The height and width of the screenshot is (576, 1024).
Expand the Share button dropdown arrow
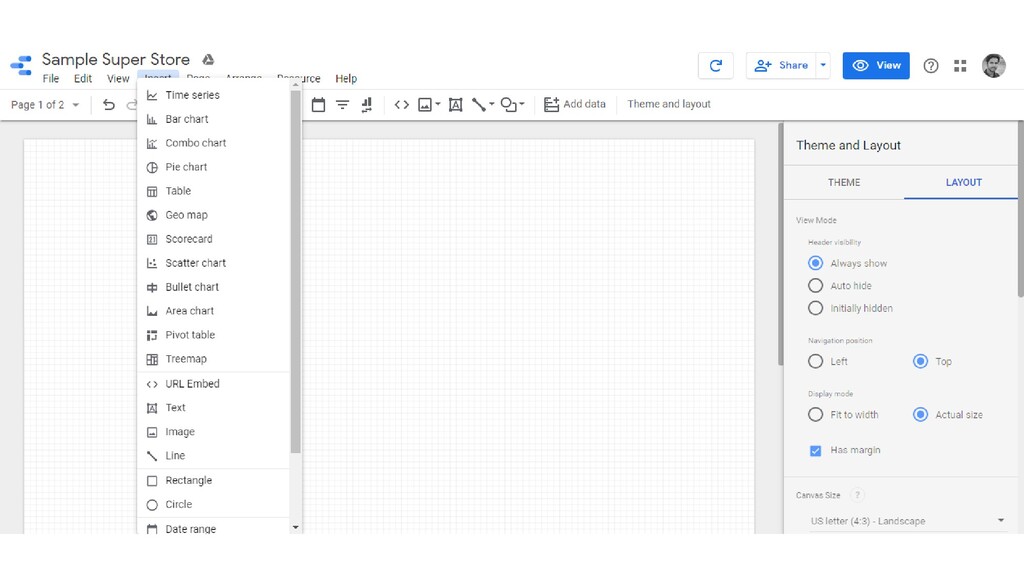823,65
